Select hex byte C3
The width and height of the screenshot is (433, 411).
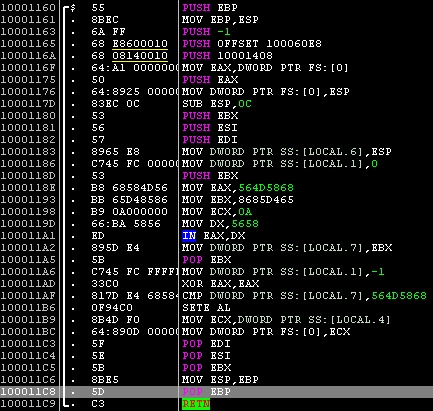click(98, 404)
